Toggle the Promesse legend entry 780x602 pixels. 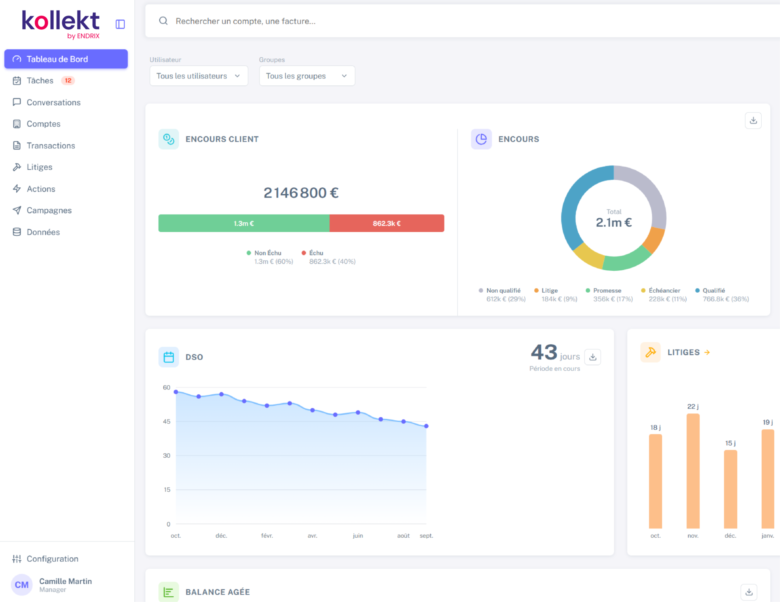[609, 295]
